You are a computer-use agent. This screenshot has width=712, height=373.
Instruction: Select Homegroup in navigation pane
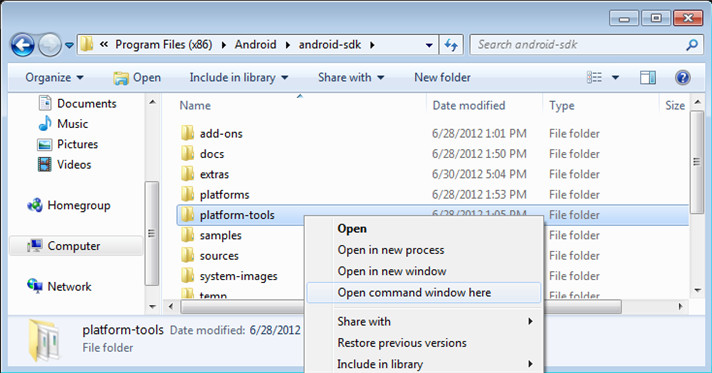(69, 205)
